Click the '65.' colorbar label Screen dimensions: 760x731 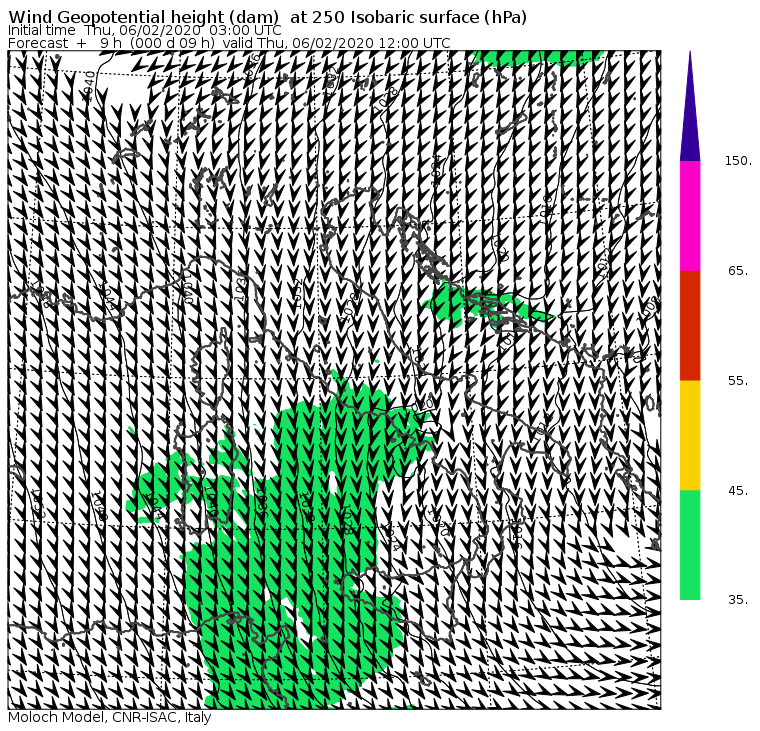[x=738, y=270]
